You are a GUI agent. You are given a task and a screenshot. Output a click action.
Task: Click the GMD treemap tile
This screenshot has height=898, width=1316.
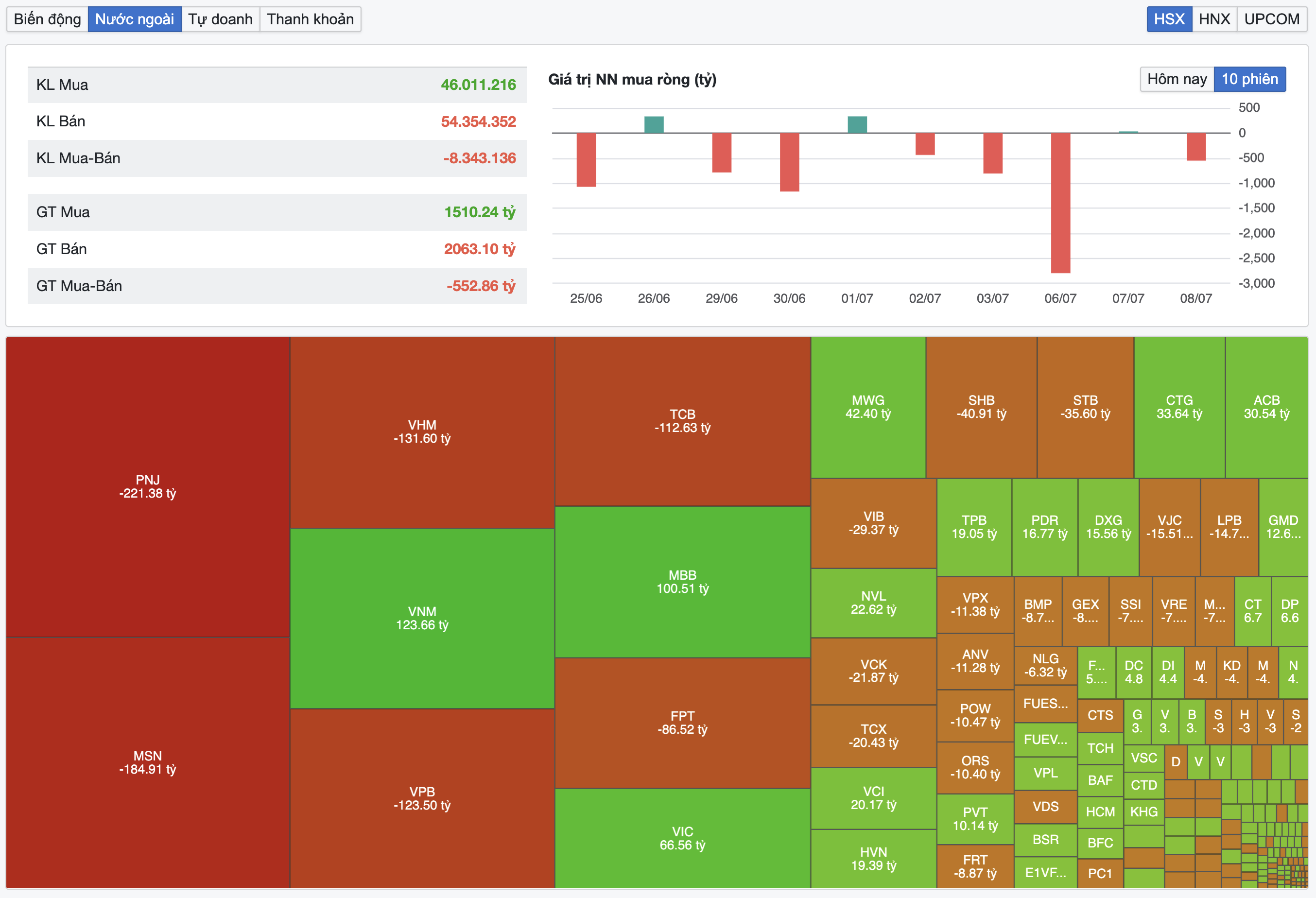click(x=1284, y=527)
